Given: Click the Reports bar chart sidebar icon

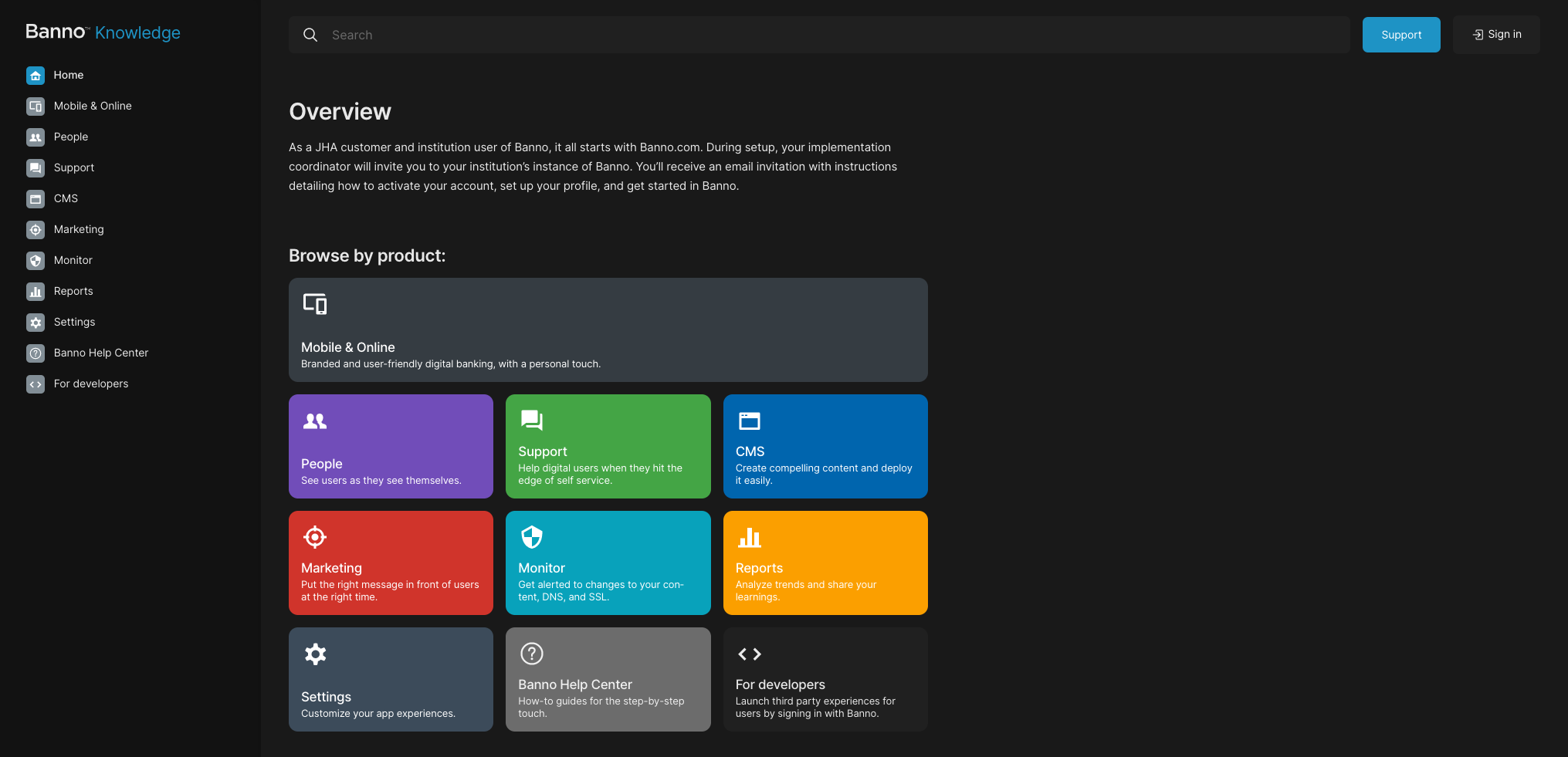Looking at the screenshot, I should (36, 291).
